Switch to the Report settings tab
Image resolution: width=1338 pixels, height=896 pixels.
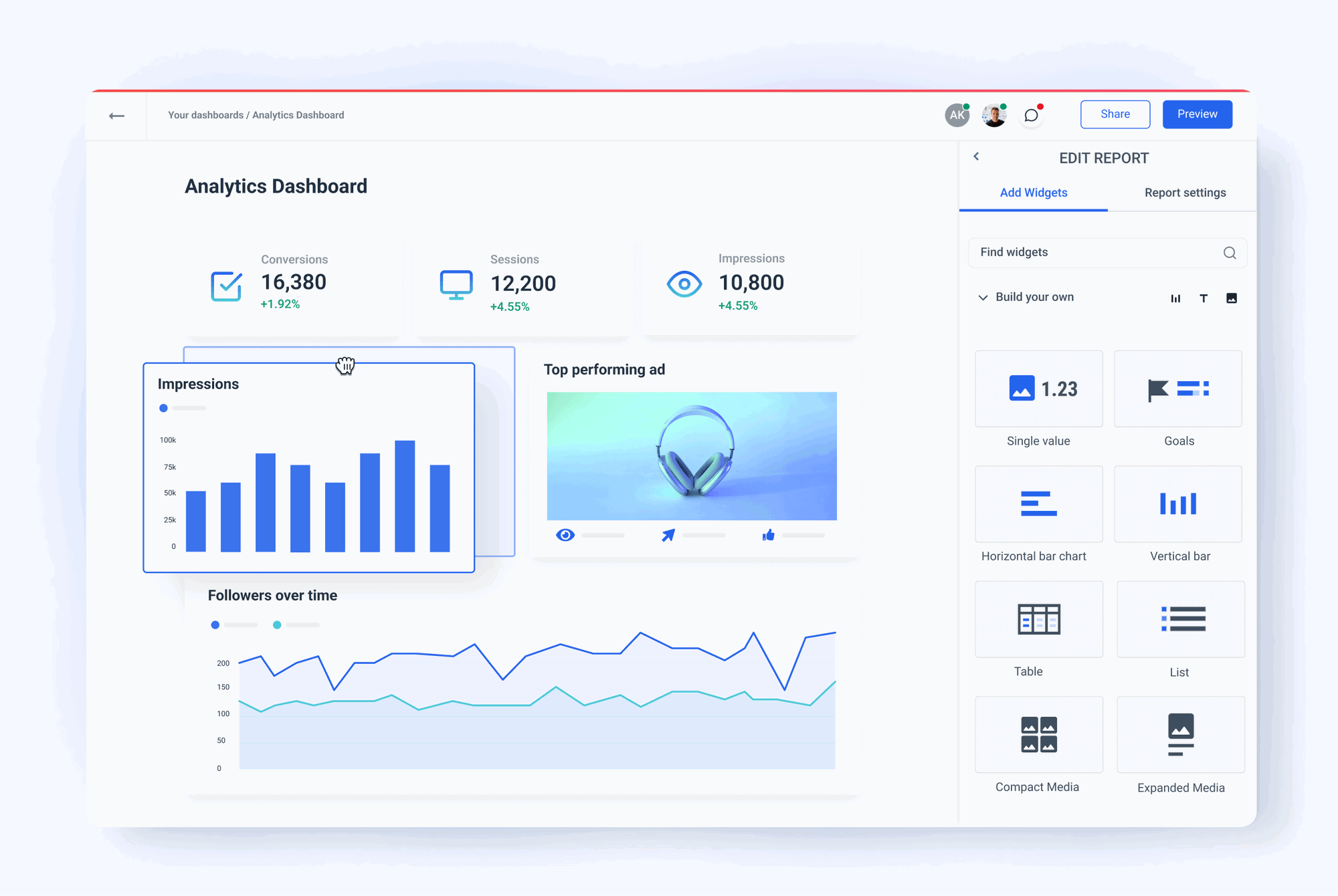coord(1184,193)
